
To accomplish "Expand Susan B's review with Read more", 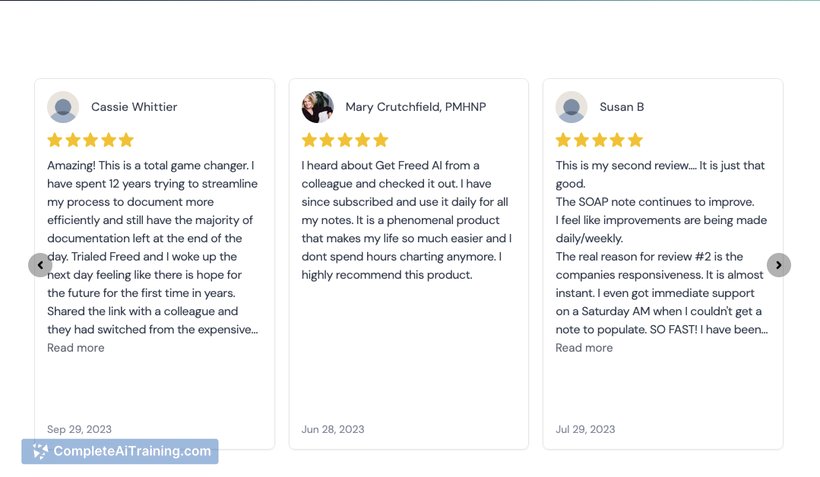I will 584,348.
